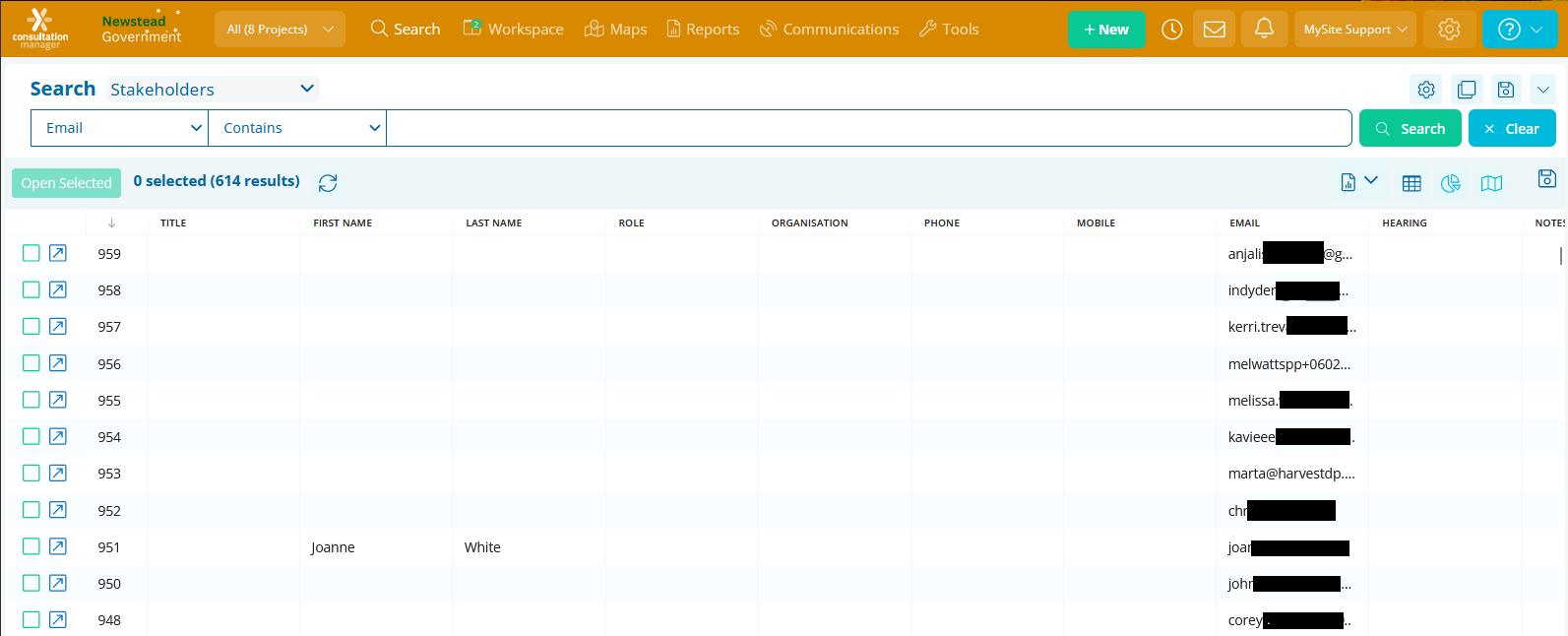Image resolution: width=1568 pixels, height=636 pixels.
Task: Open record 954 via its arrow icon
Action: [58, 436]
